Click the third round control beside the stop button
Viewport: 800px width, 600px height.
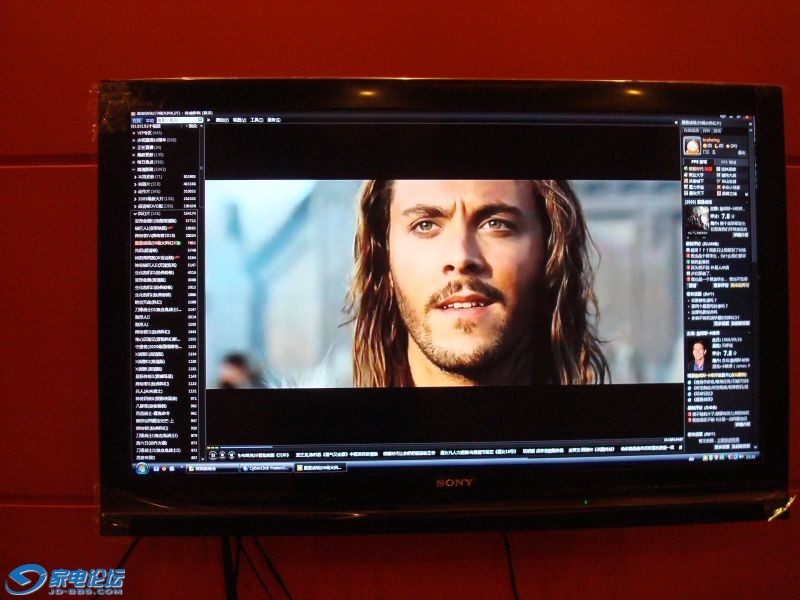[232, 455]
